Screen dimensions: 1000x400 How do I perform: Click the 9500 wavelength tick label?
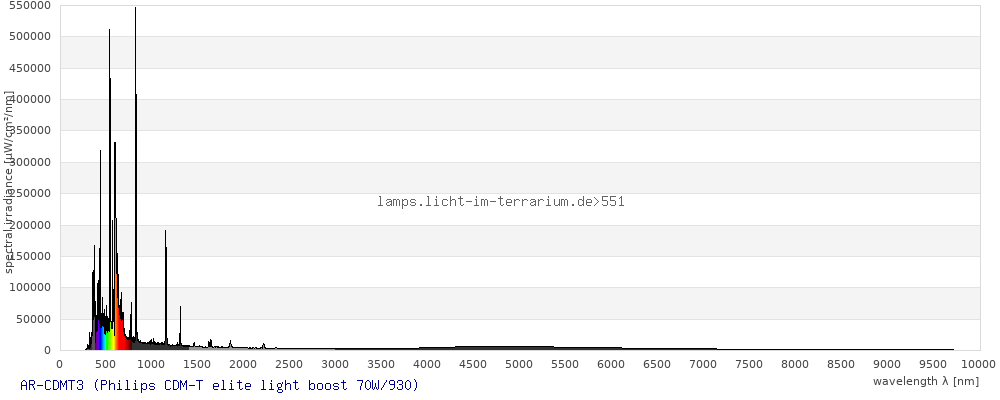(x=933, y=364)
